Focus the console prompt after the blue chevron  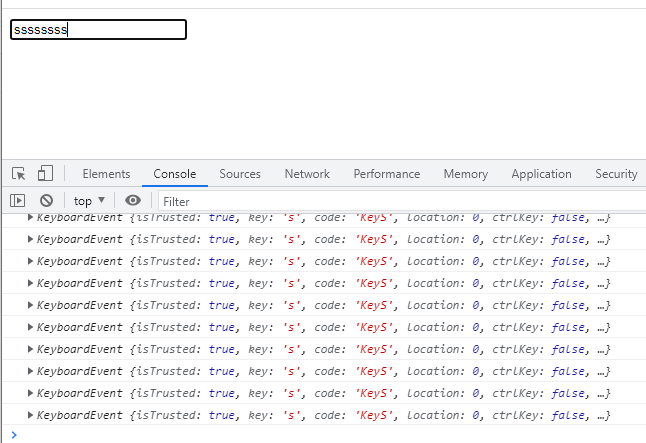click(332, 434)
